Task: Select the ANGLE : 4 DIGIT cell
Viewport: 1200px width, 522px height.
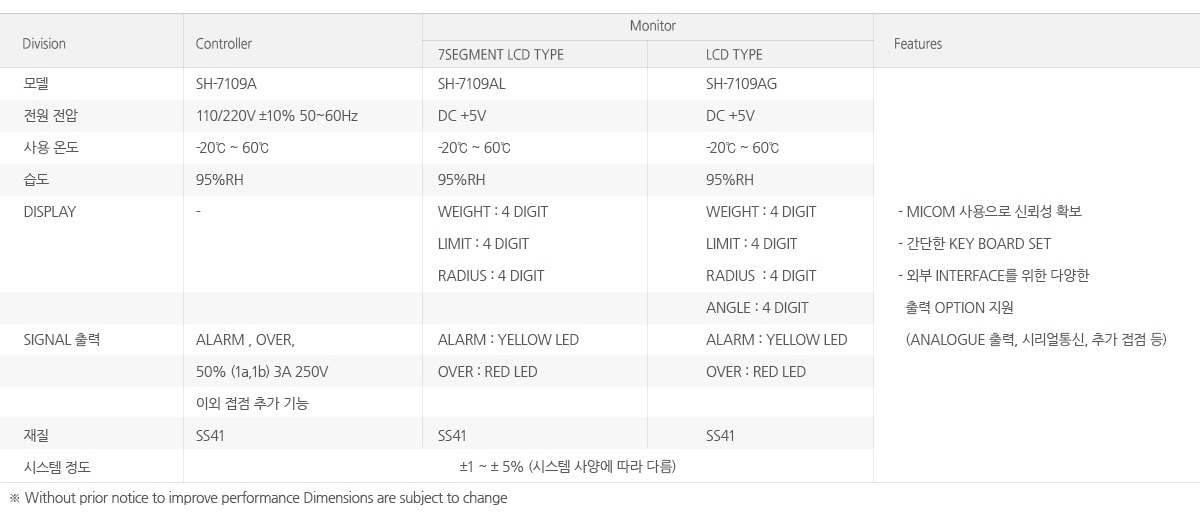Action: (757, 308)
